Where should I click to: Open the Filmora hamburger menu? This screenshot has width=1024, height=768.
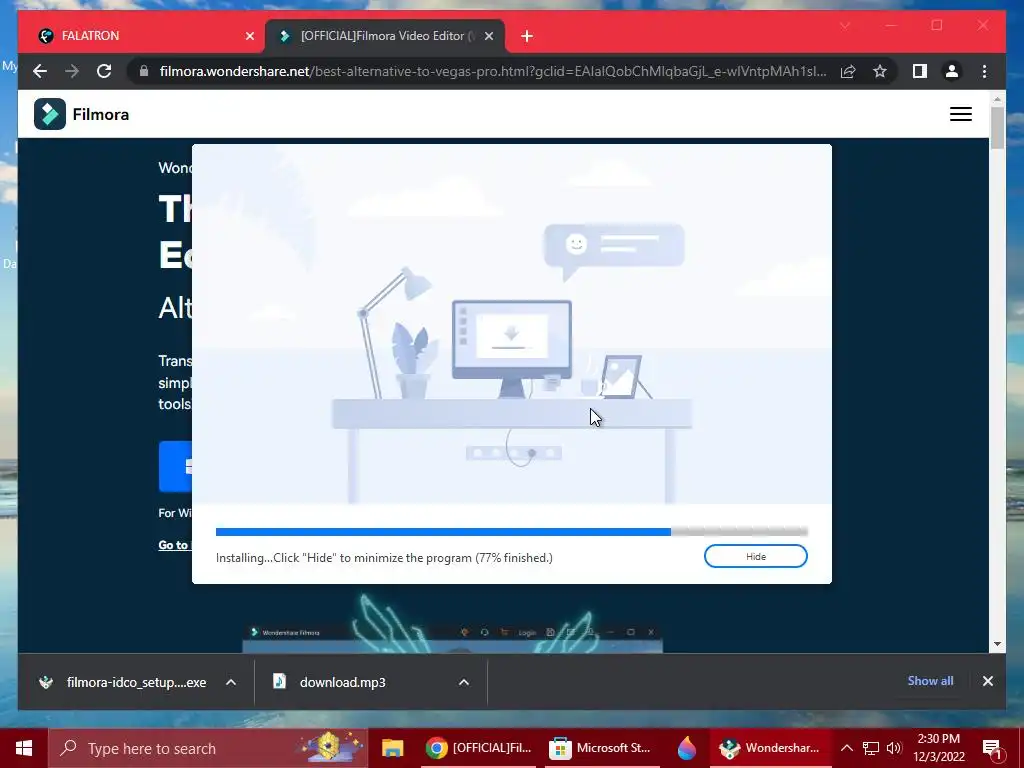(x=961, y=114)
